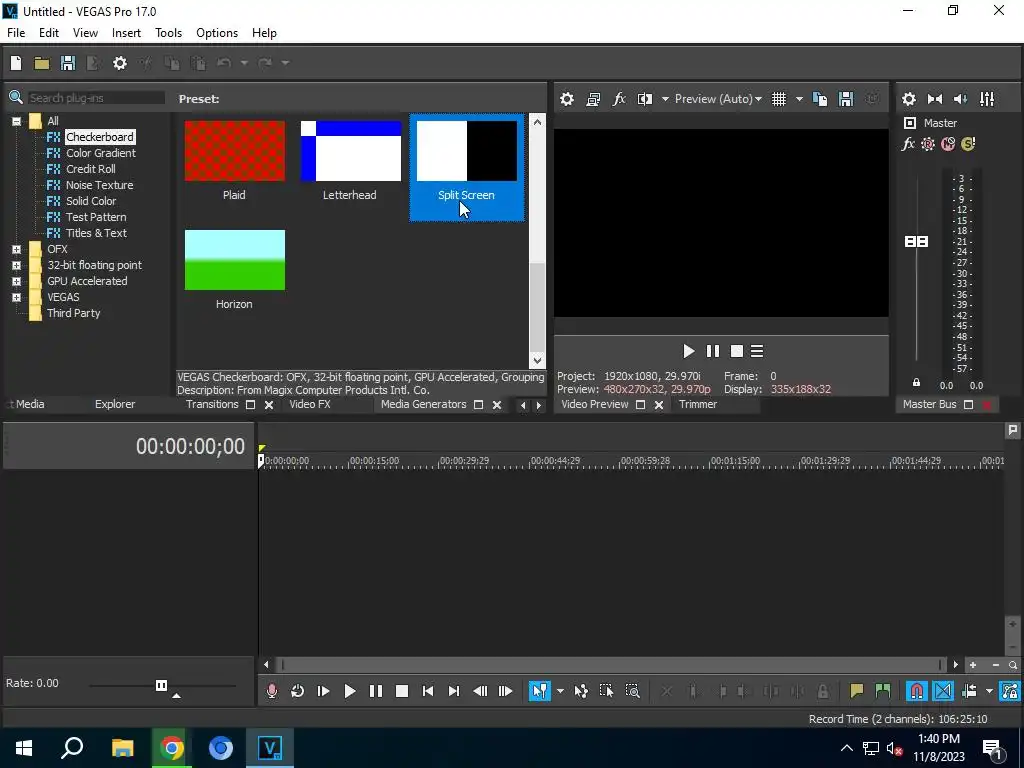Select the zoom edit tool
The image size is (1024, 768).
632,691
